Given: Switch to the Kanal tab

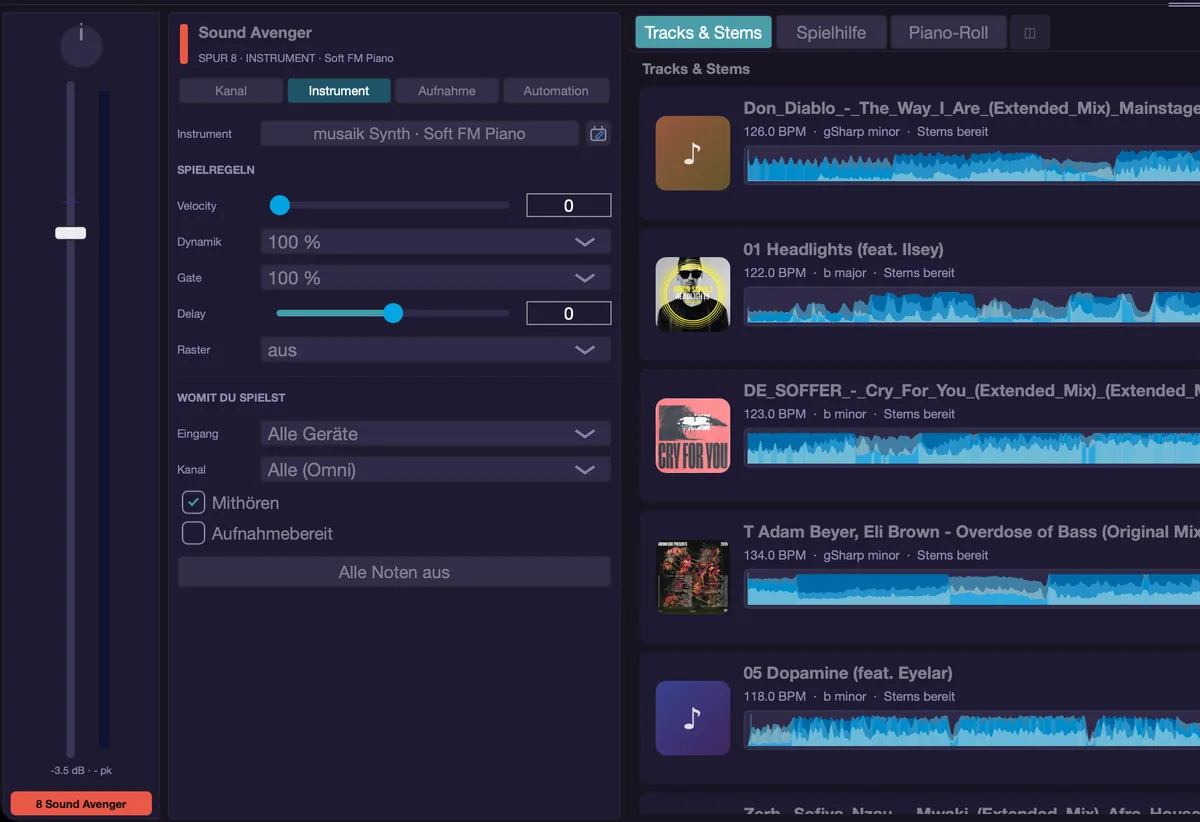Looking at the screenshot, I should click(231, 91).
